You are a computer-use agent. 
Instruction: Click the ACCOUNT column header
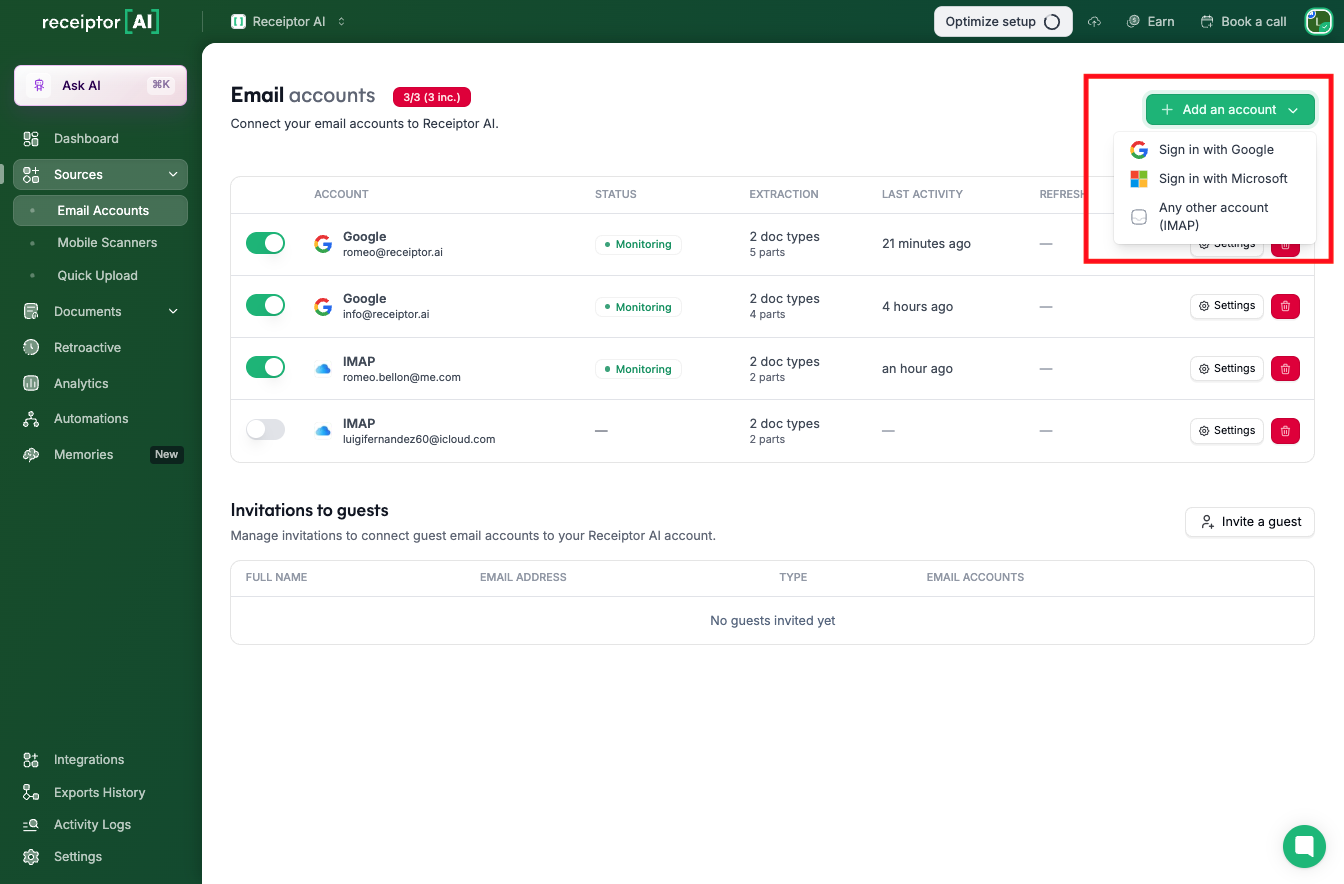click(x=341, y=195)
